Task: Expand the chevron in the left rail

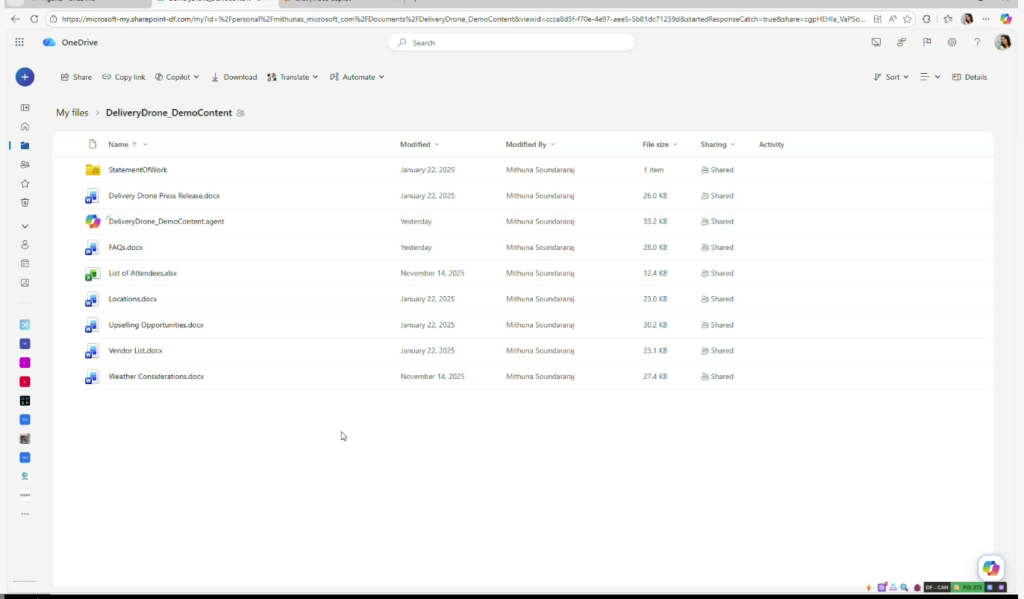Action: point(25,226)
